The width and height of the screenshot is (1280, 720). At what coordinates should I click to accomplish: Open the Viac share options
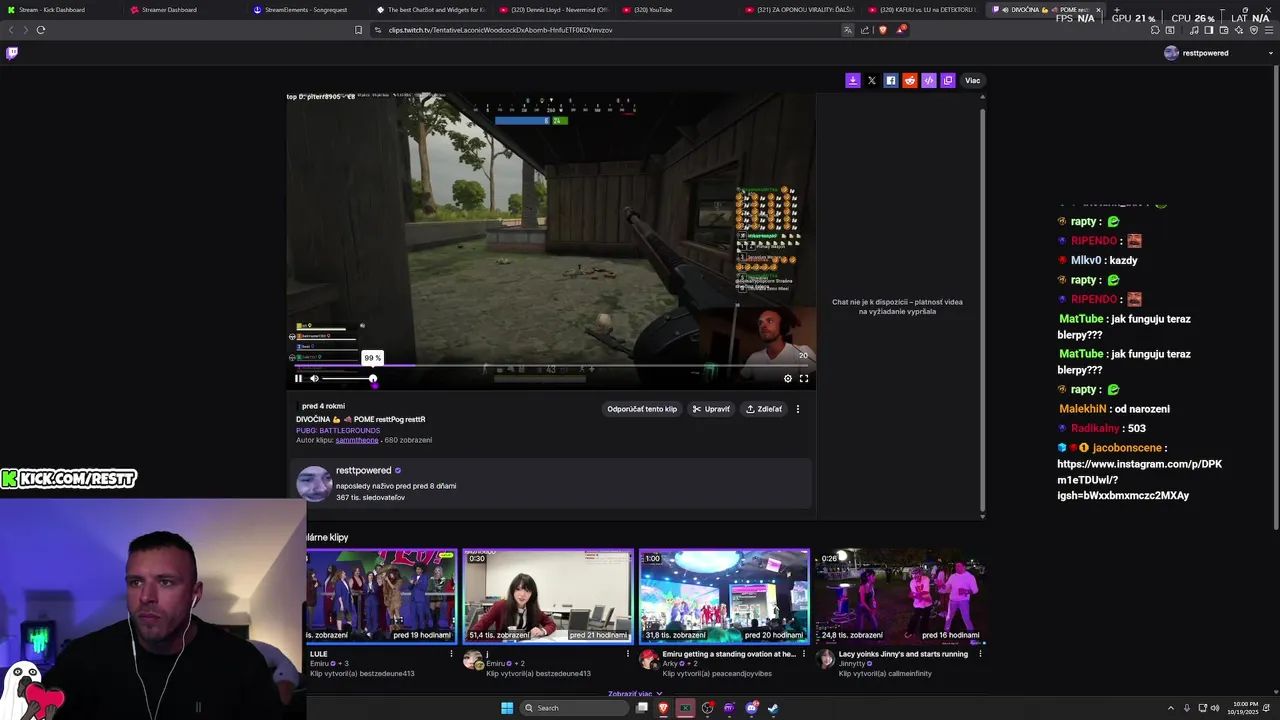972,80
